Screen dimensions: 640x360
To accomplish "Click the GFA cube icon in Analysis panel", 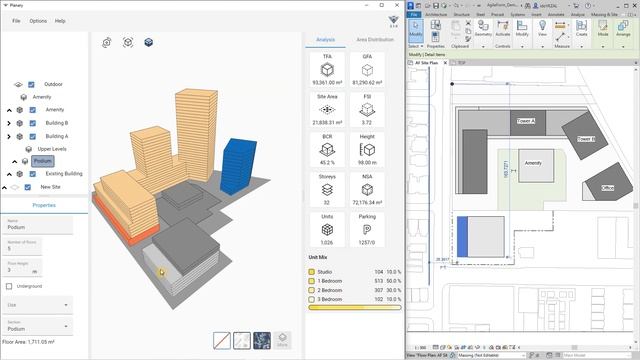I will pos(367,70).
